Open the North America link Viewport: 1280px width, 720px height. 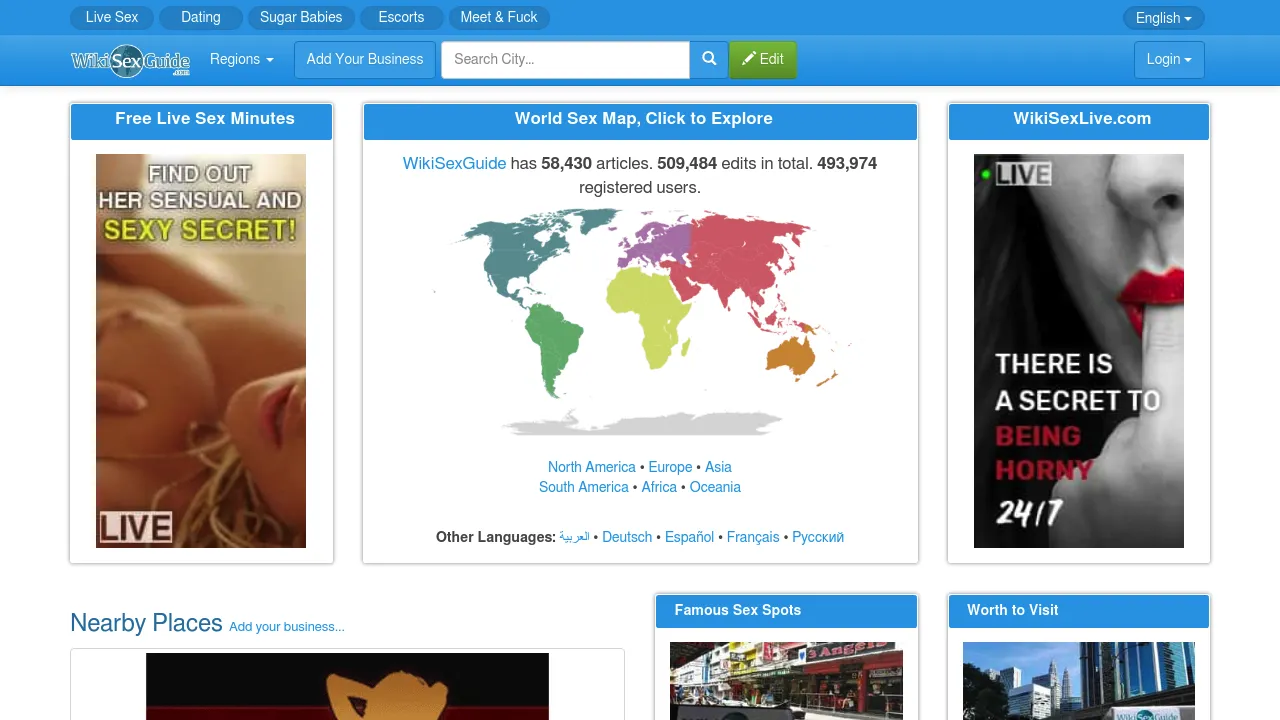pos(591,467)
